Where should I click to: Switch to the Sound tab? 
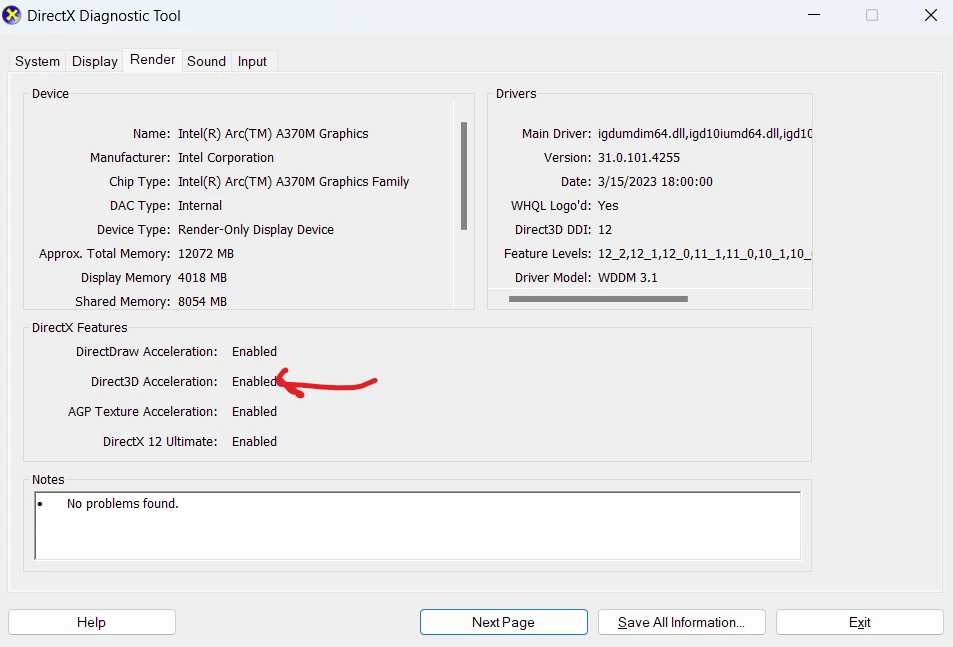coord(206,61)
